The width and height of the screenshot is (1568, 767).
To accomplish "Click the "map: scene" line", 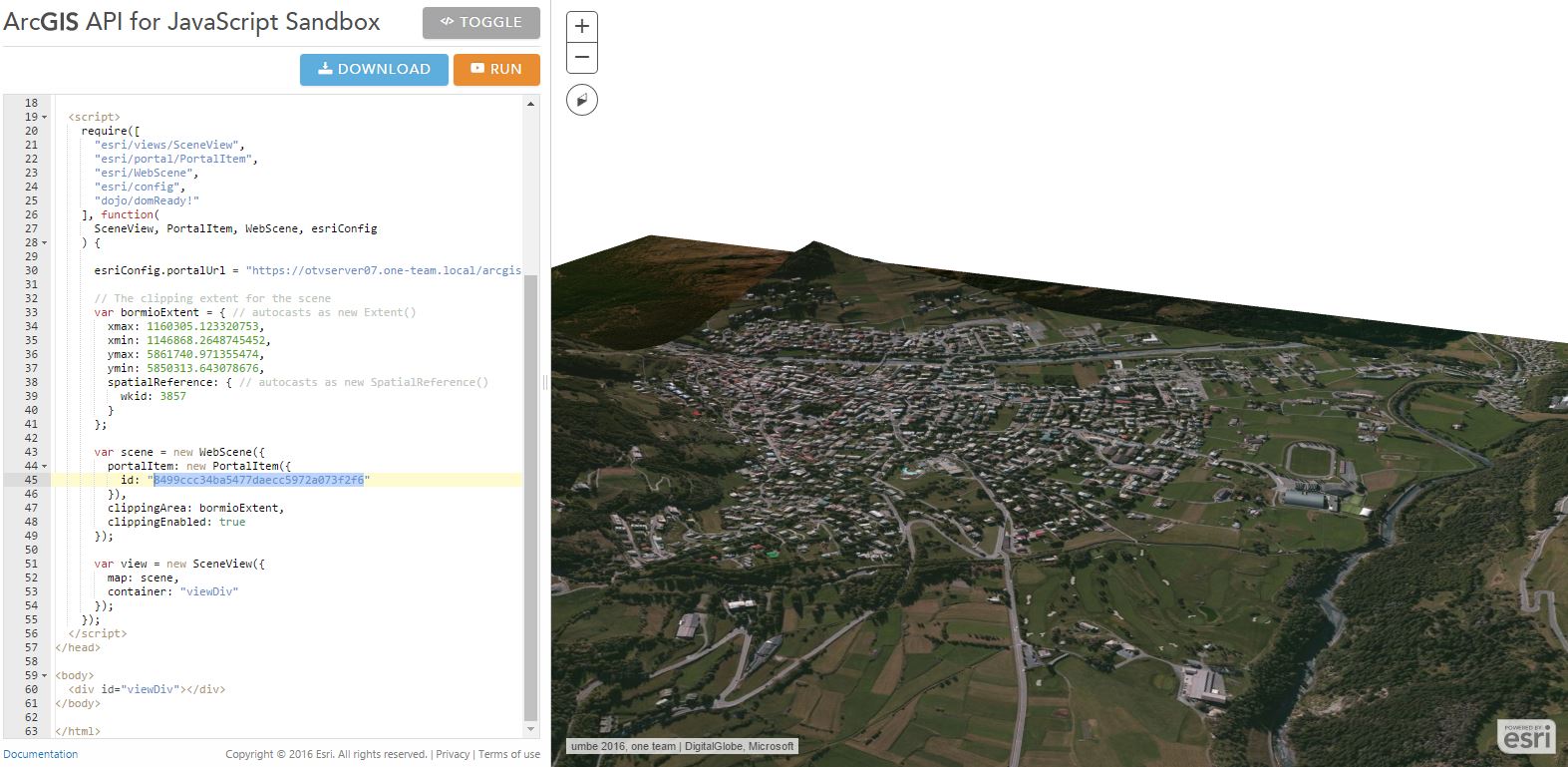I will click(144, 577).
